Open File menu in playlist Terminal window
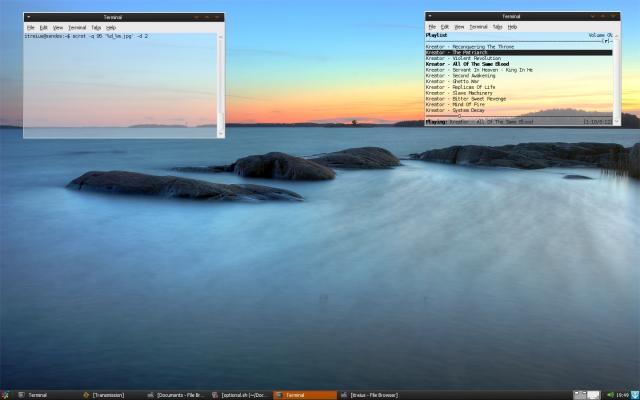The width and height of the screenshot is (640, 400). pyautogui.click(x=432, y=27)
